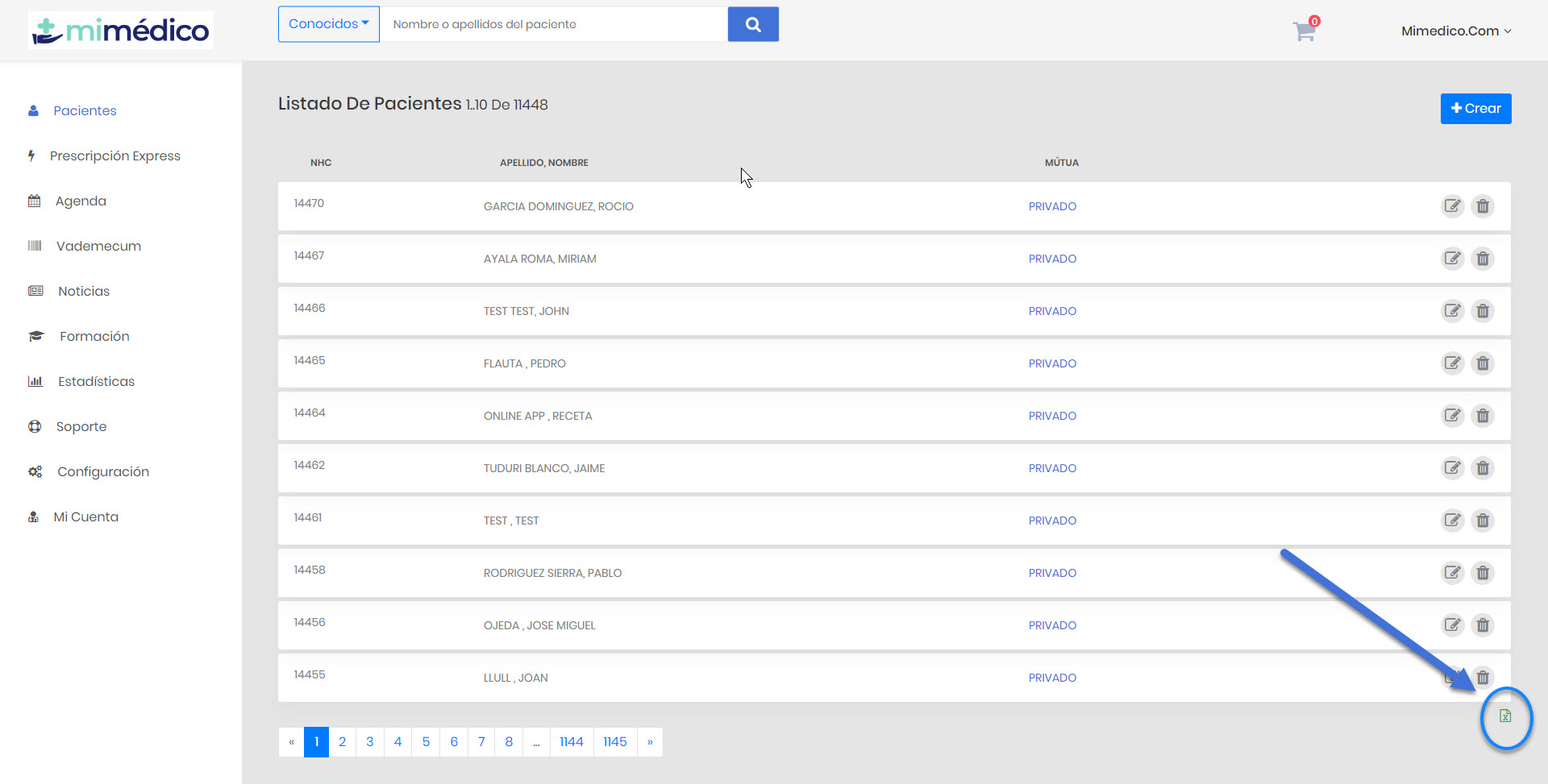Edit patient RODRIGUEZ SIERRA, PABLO
The image size is (1548, 784).
1452,573
